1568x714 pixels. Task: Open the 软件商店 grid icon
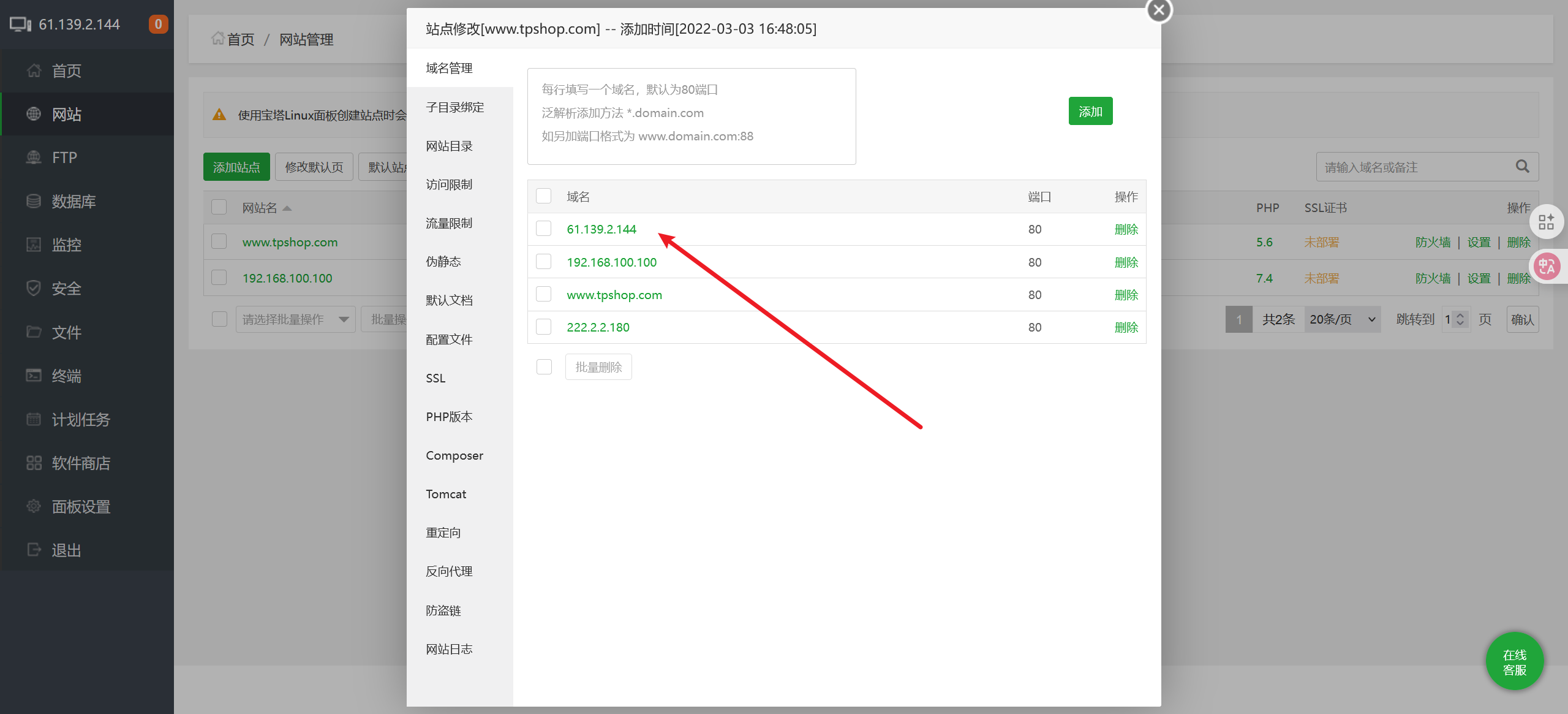coord(34,463)
